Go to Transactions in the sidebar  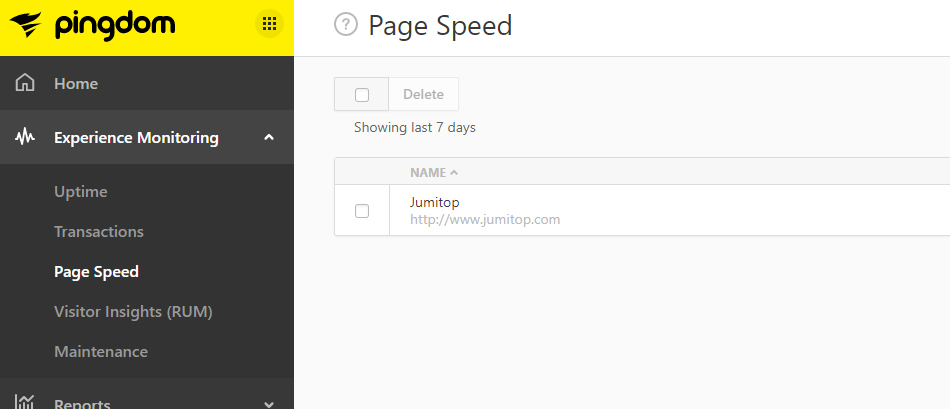tap(99, 231)
